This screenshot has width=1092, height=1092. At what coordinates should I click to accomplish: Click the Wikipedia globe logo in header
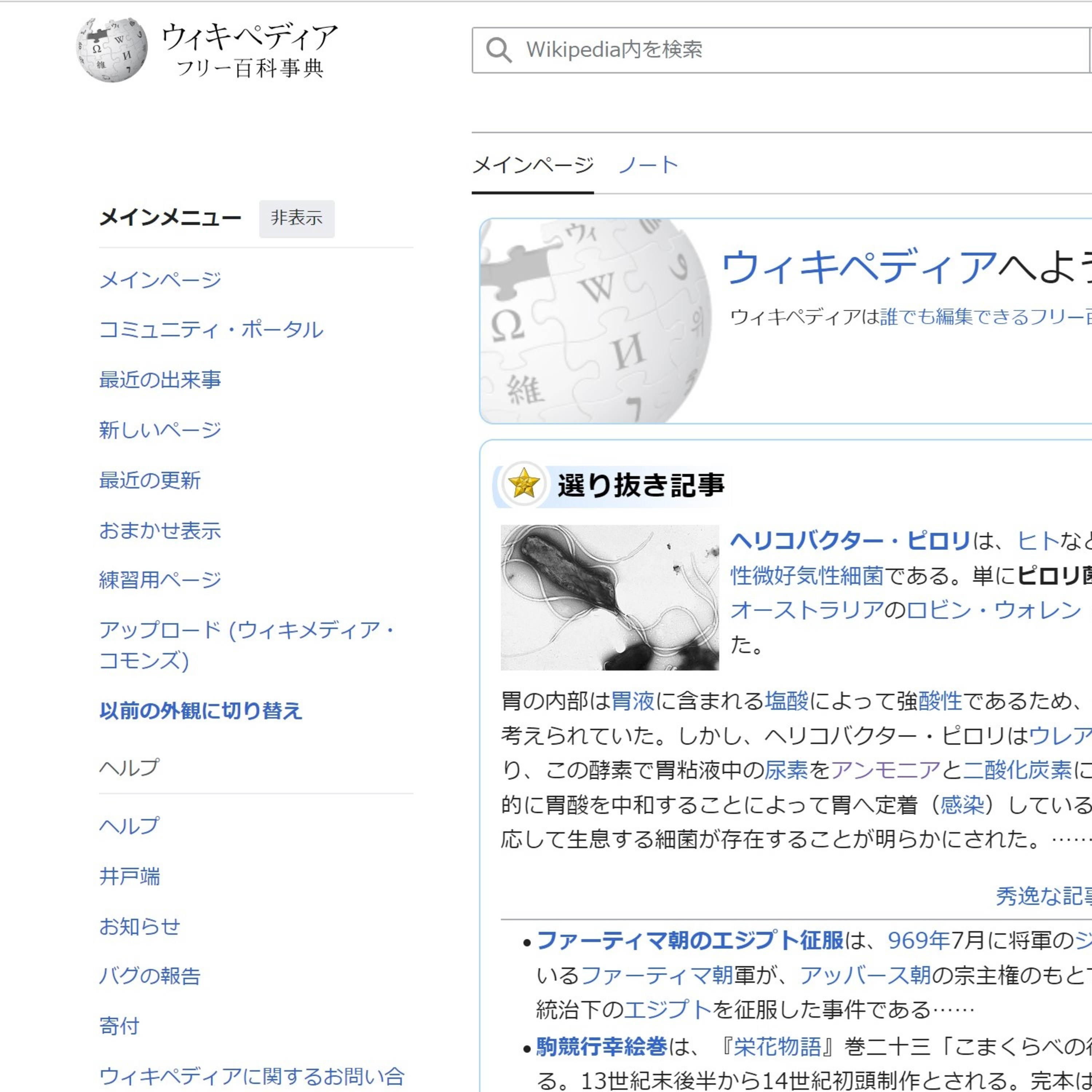pos(112,50)
